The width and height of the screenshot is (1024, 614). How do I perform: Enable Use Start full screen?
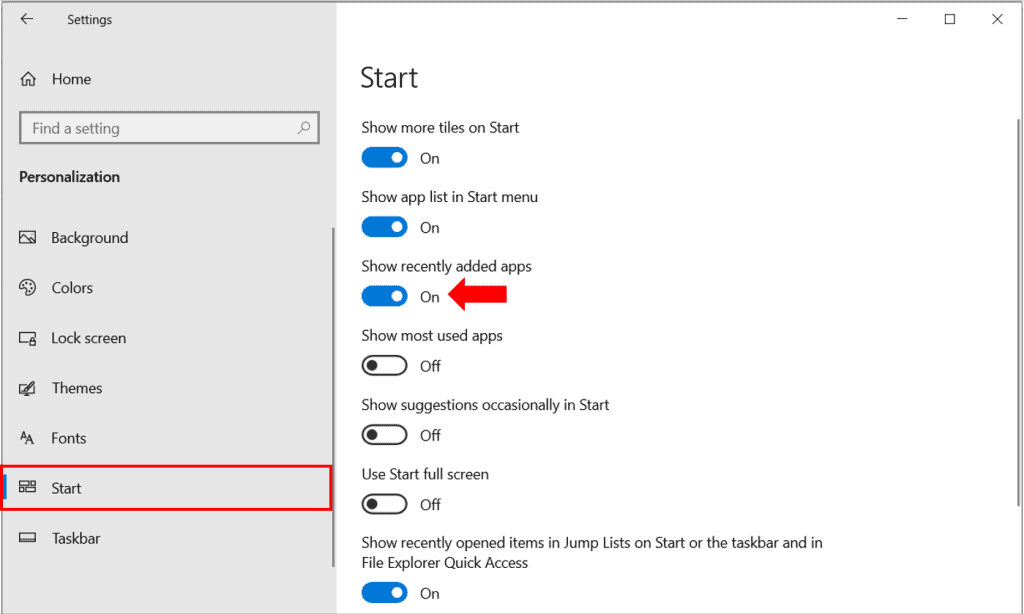click(384, 504)
